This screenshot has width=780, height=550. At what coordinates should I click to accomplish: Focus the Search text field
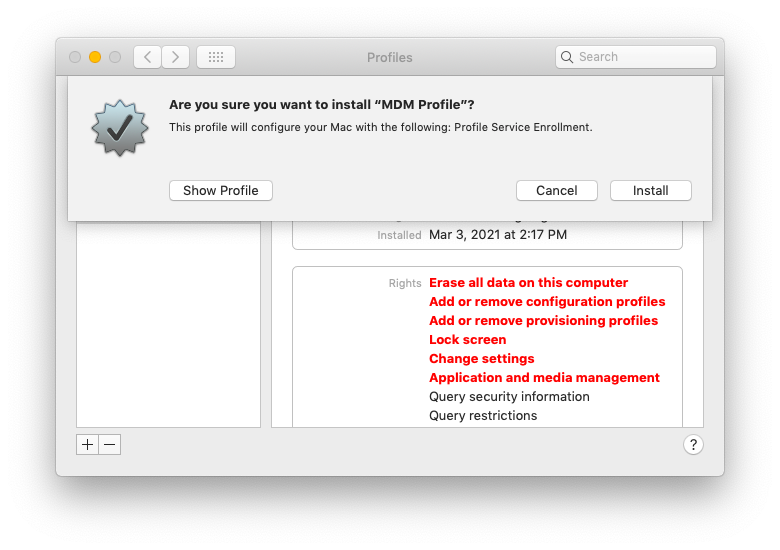pos(644,57)
